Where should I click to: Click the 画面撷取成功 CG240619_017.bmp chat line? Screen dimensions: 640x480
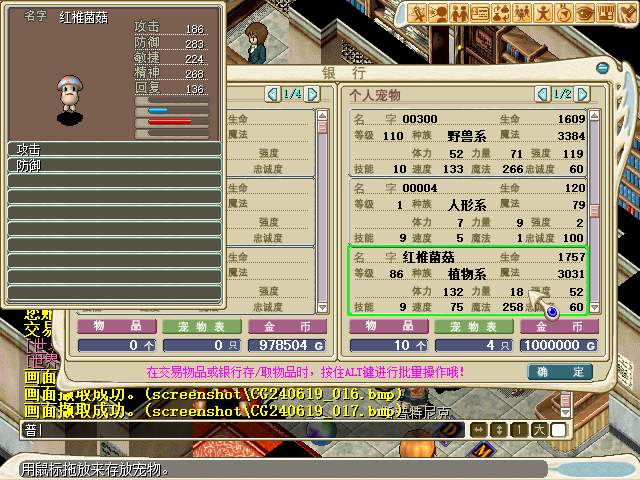(214, 411)
